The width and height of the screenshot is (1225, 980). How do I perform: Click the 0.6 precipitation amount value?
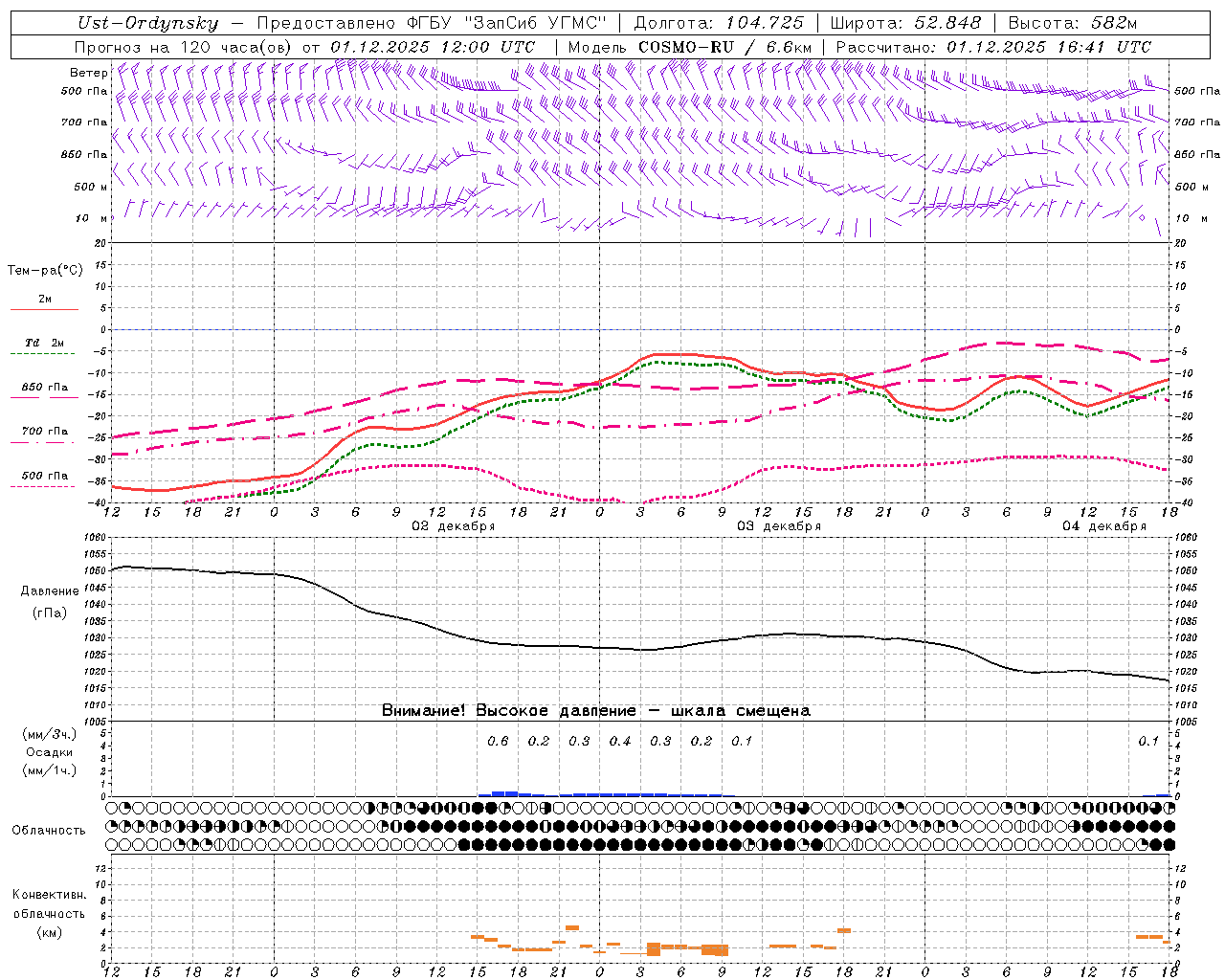coord(498,741)
